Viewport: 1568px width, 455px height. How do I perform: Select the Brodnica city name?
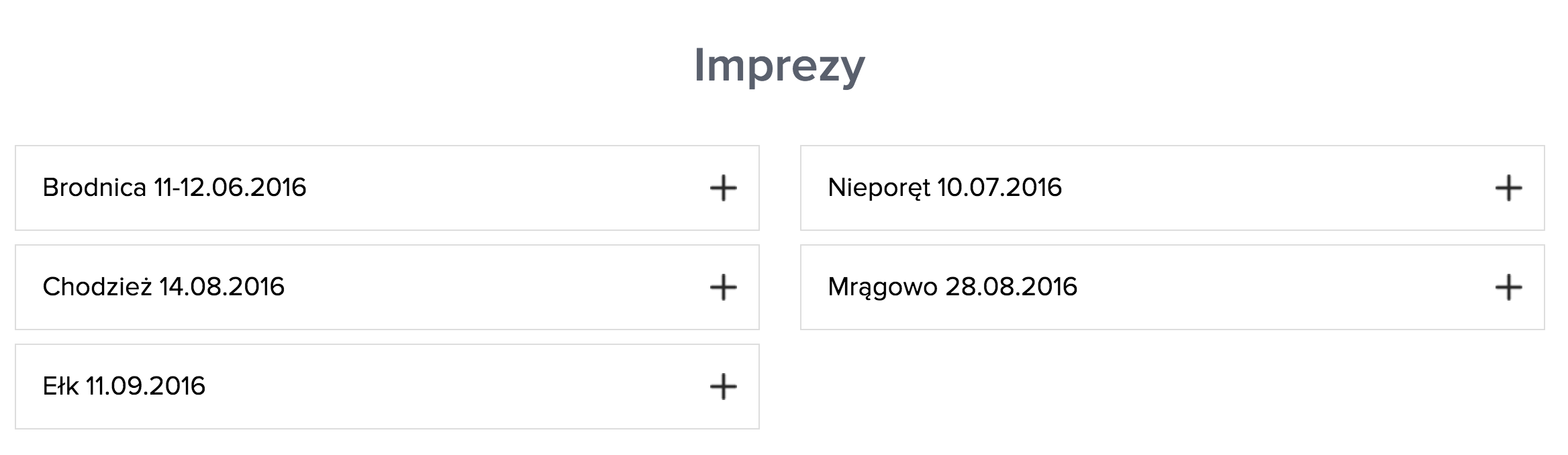[94, 188]
